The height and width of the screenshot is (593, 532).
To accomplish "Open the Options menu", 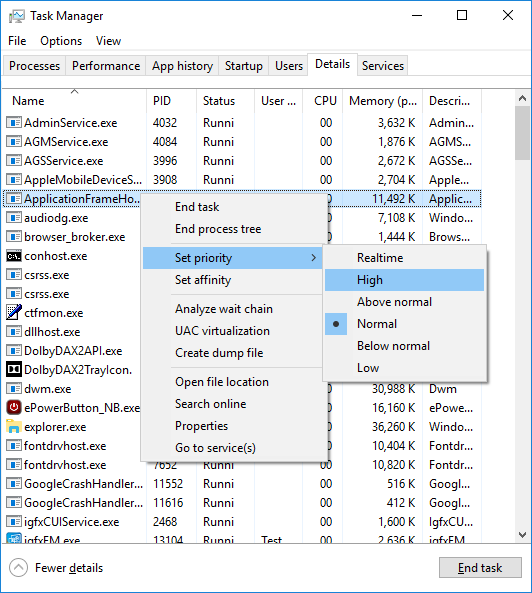I will coord(61,41).
